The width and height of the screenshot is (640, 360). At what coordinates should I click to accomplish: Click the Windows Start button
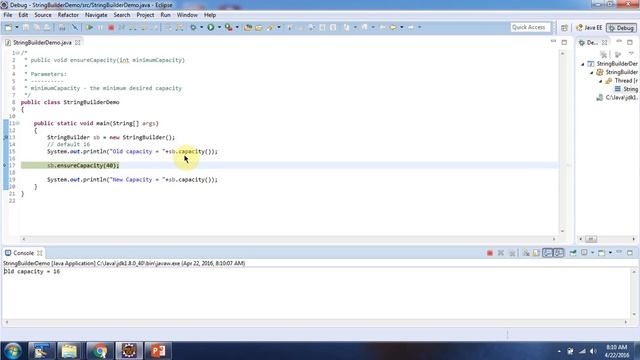[x=12, y=351]
